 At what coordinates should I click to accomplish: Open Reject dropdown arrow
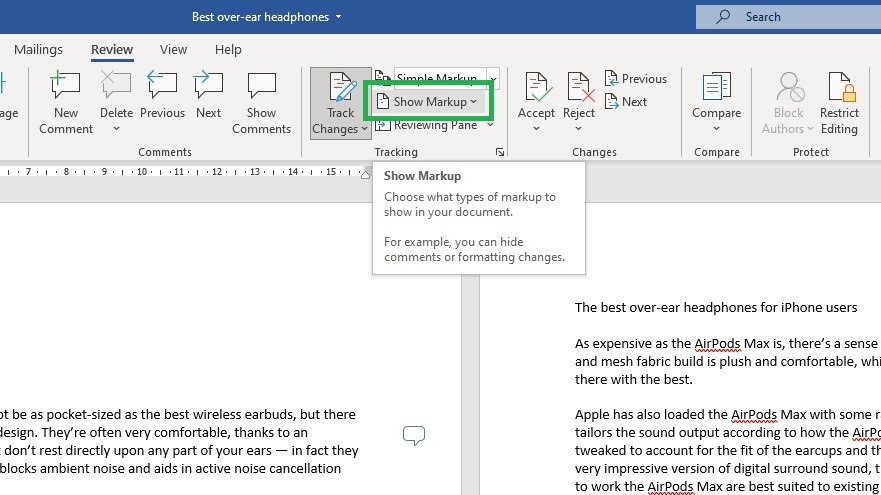click(x=578, y=129)
